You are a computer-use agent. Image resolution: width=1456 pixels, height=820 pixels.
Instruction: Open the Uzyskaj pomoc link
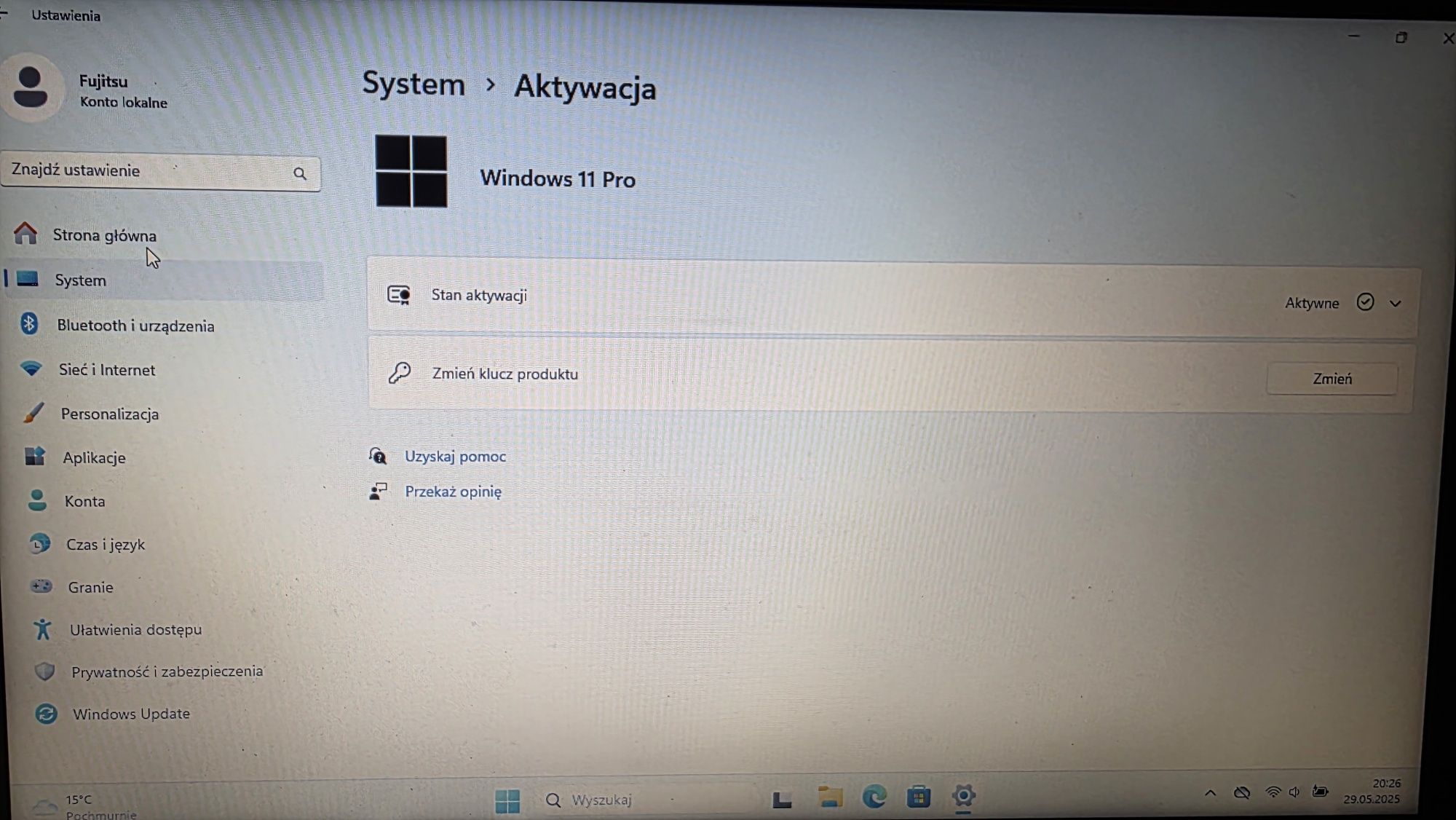click(x=455, y=457)
